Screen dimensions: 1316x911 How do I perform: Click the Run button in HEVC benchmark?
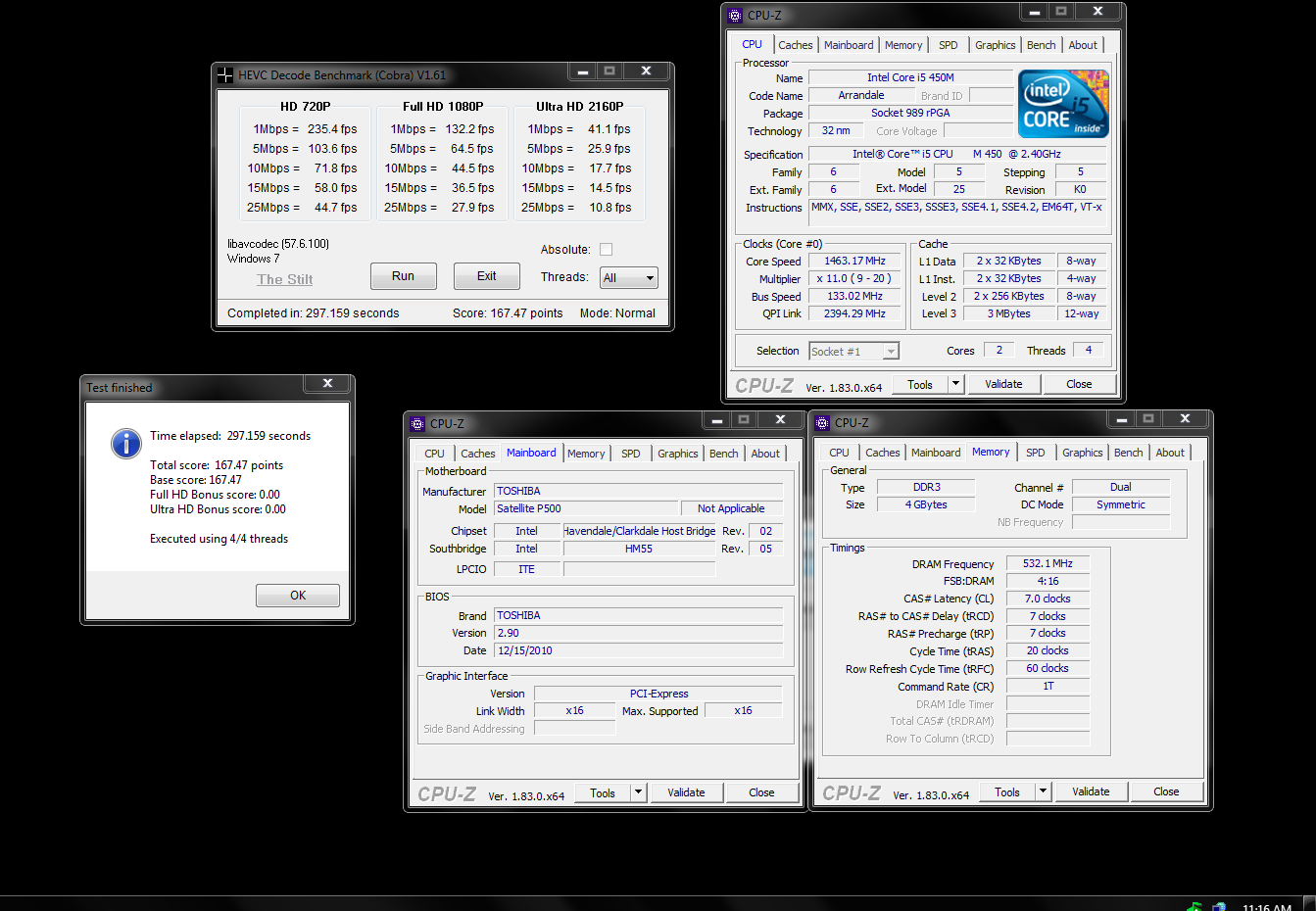coord(404,276)
